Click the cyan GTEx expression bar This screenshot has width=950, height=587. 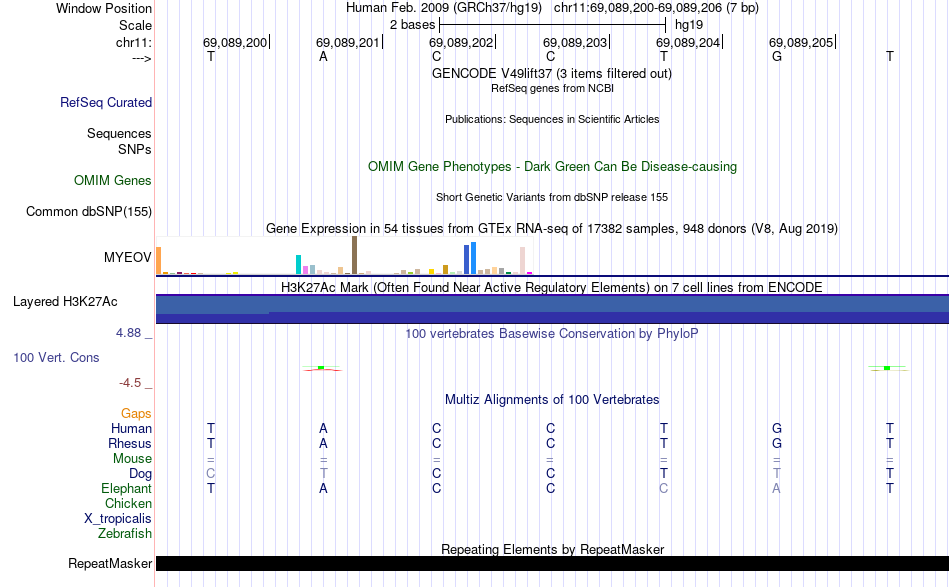tap(298, 265)
